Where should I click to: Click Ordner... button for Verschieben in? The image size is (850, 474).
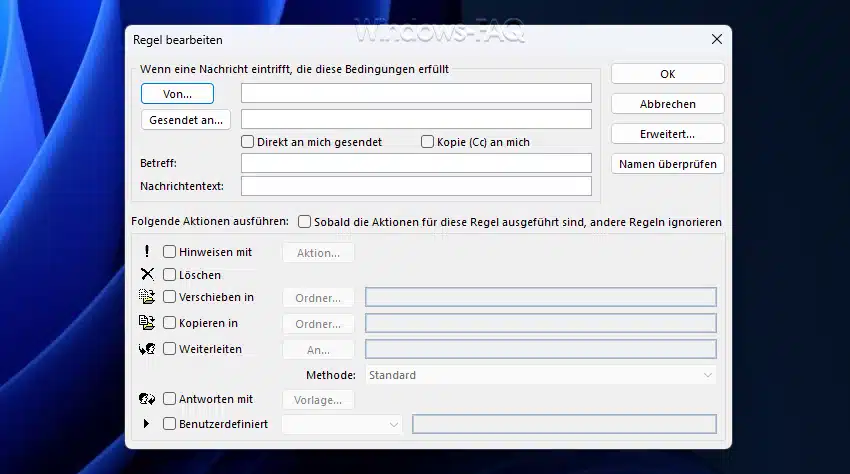(318, 298)
